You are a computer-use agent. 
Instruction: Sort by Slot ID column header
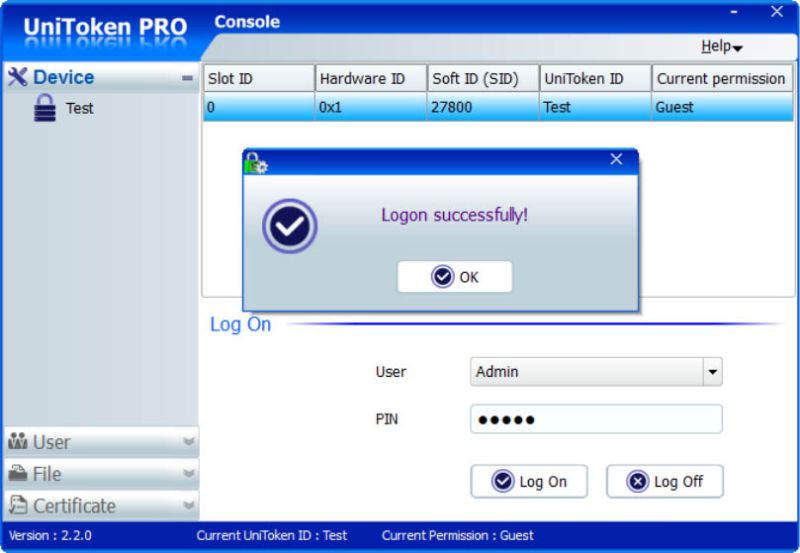(259, 78)
